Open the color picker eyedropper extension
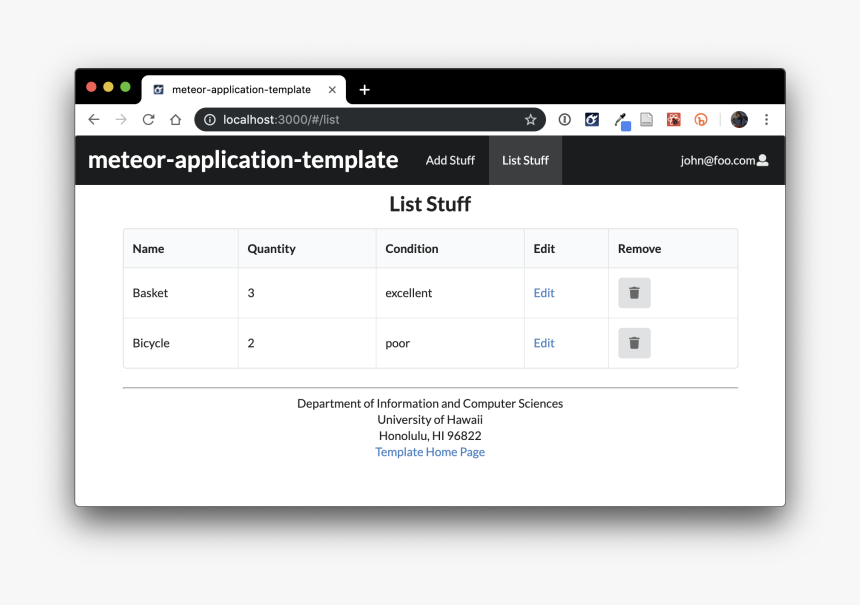The width and height of the screenshot is (860, 605). tap(622, 121)
